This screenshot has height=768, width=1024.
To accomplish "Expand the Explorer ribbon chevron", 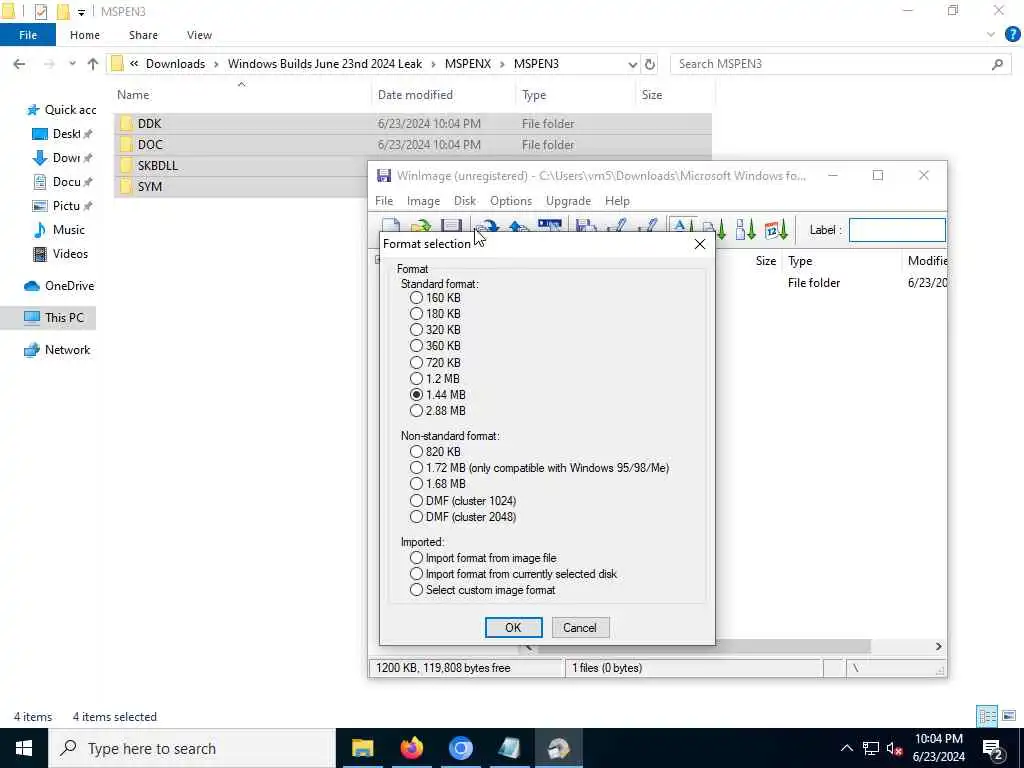I will click(991, 35).
